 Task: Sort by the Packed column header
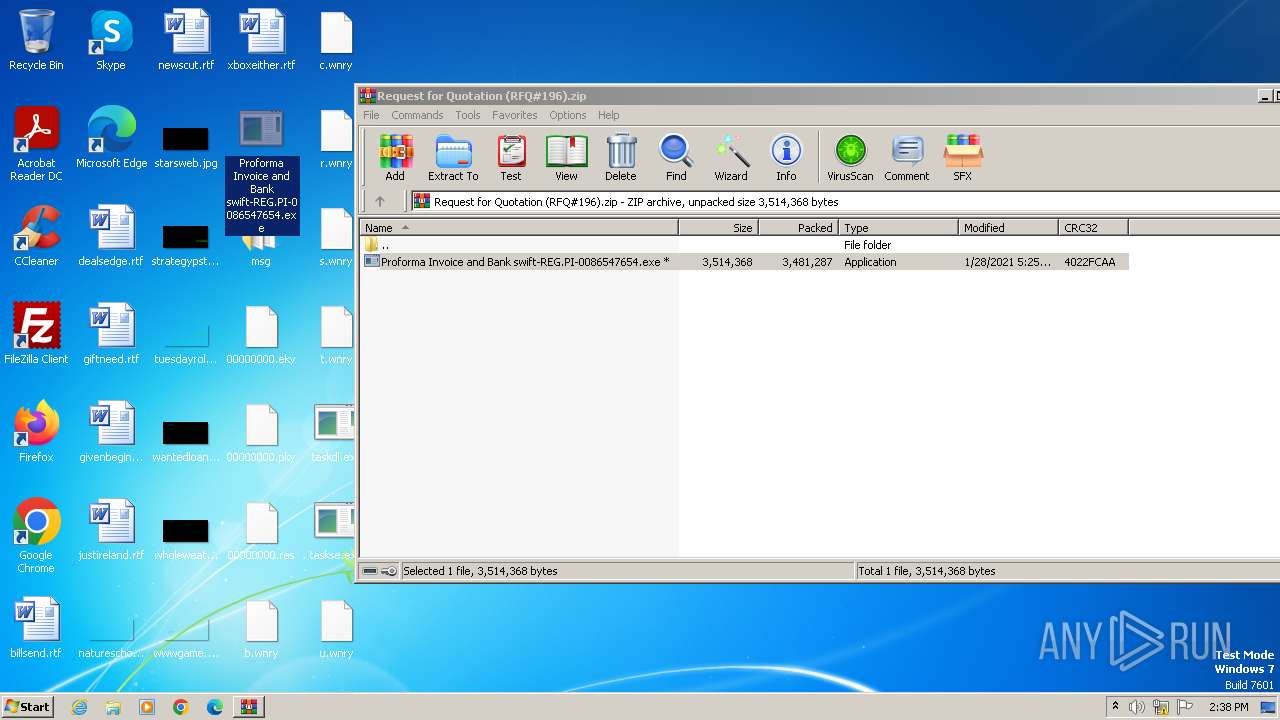(x=798, y=228)
